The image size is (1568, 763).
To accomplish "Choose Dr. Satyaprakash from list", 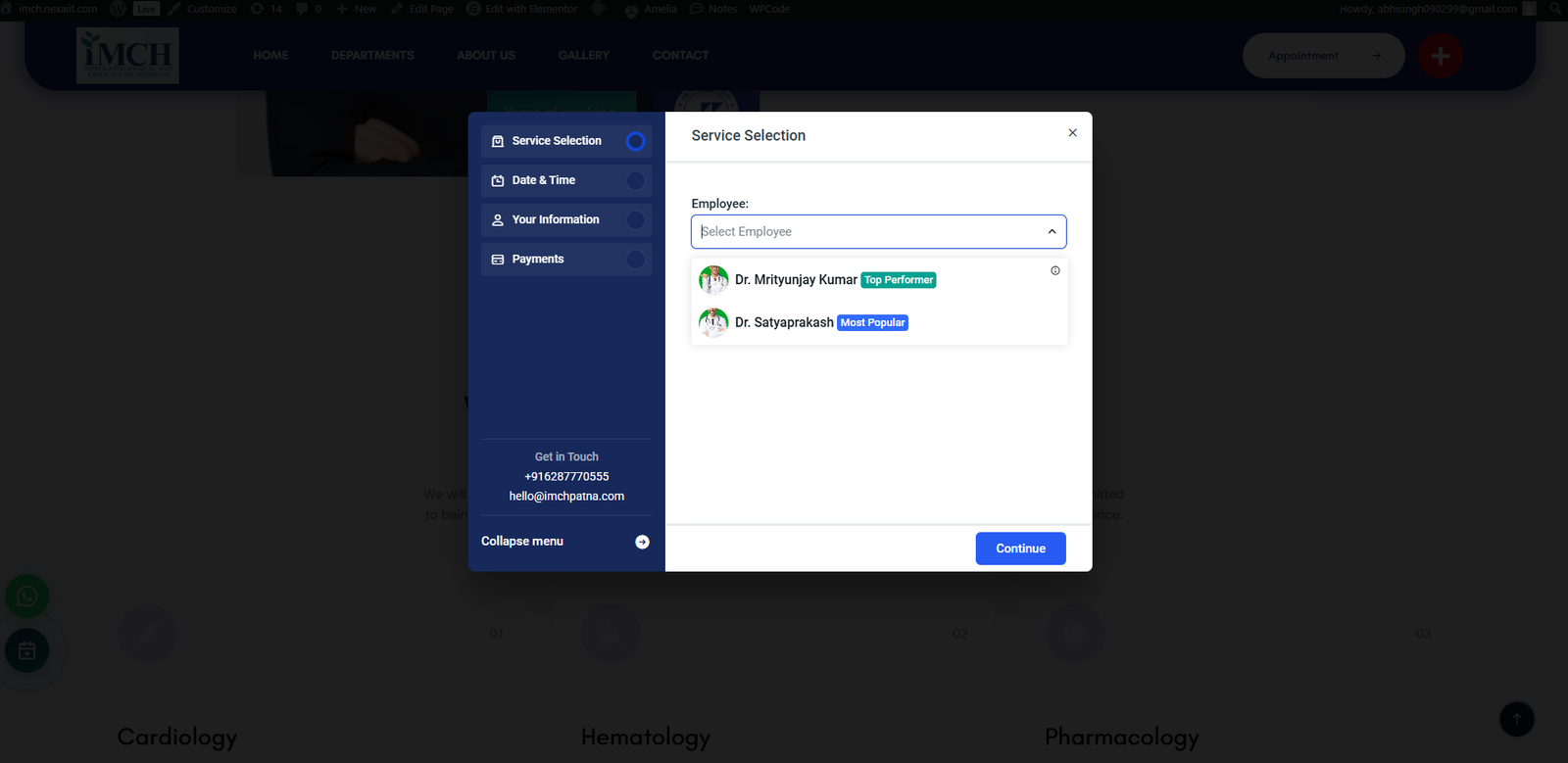I will tap(879, 322).
